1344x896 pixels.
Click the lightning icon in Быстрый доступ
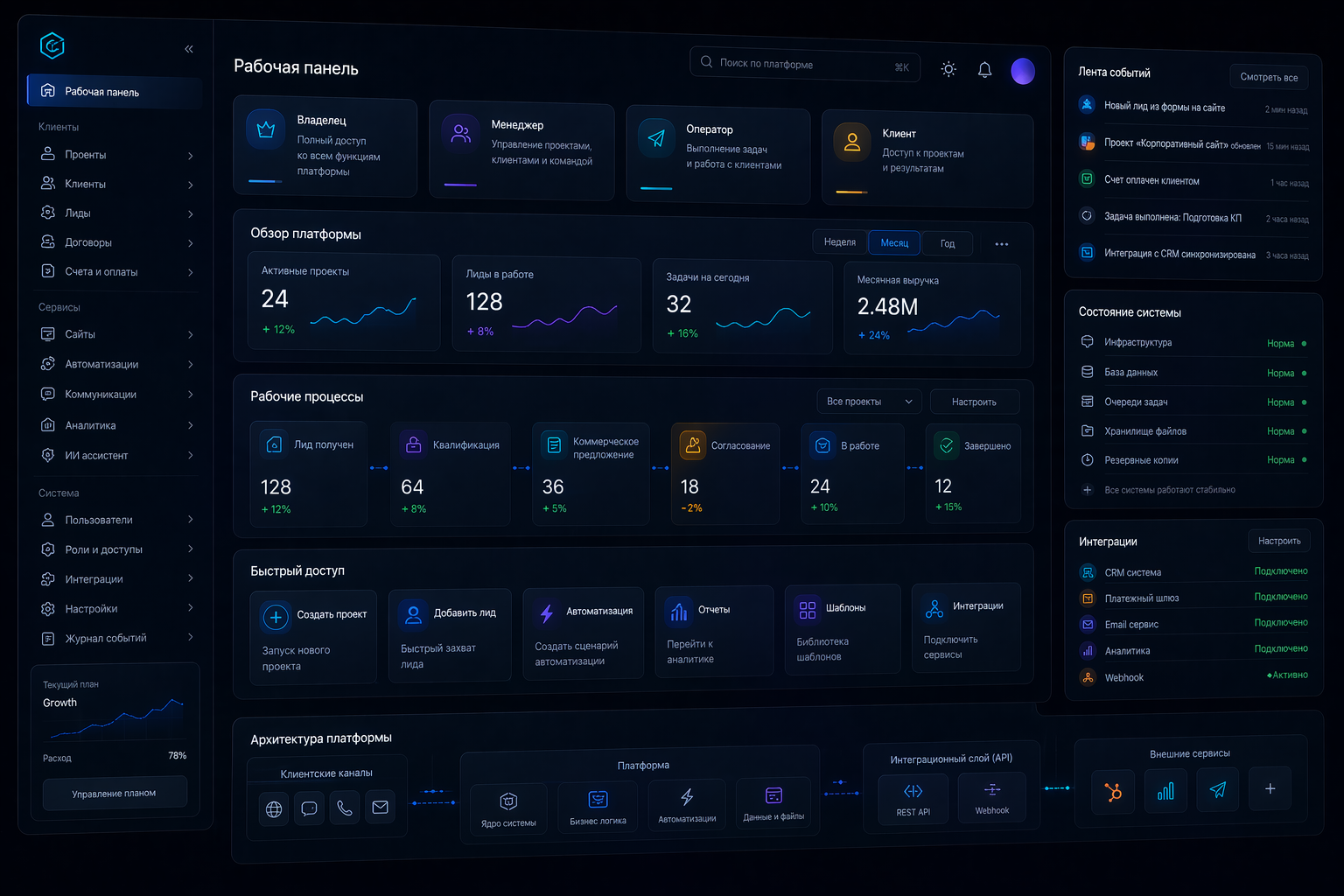pos(547,613)
